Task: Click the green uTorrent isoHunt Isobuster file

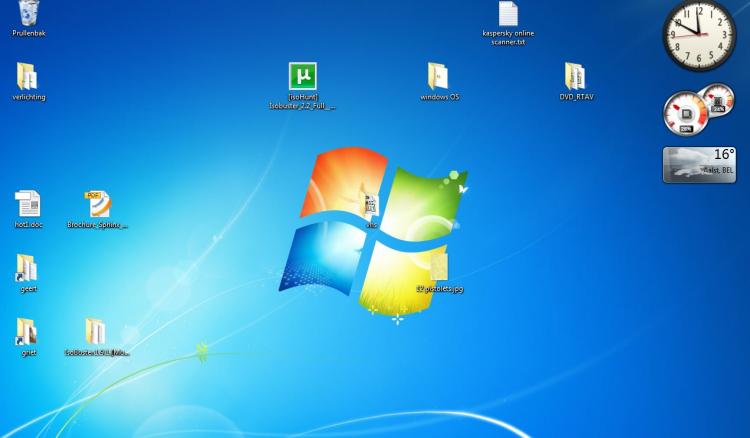Action: pyautogui.click(x=303, y=76)
